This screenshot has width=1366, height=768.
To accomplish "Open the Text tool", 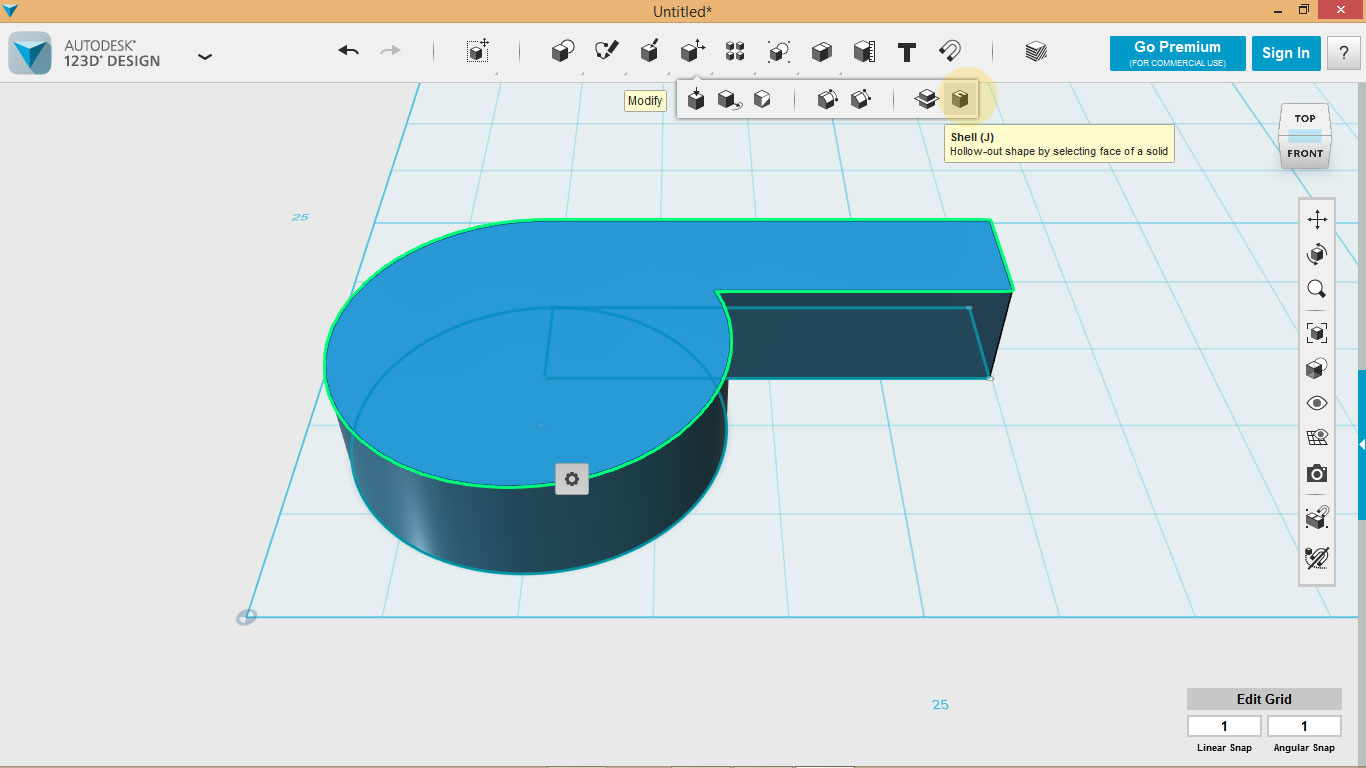I will pos(906,52).
